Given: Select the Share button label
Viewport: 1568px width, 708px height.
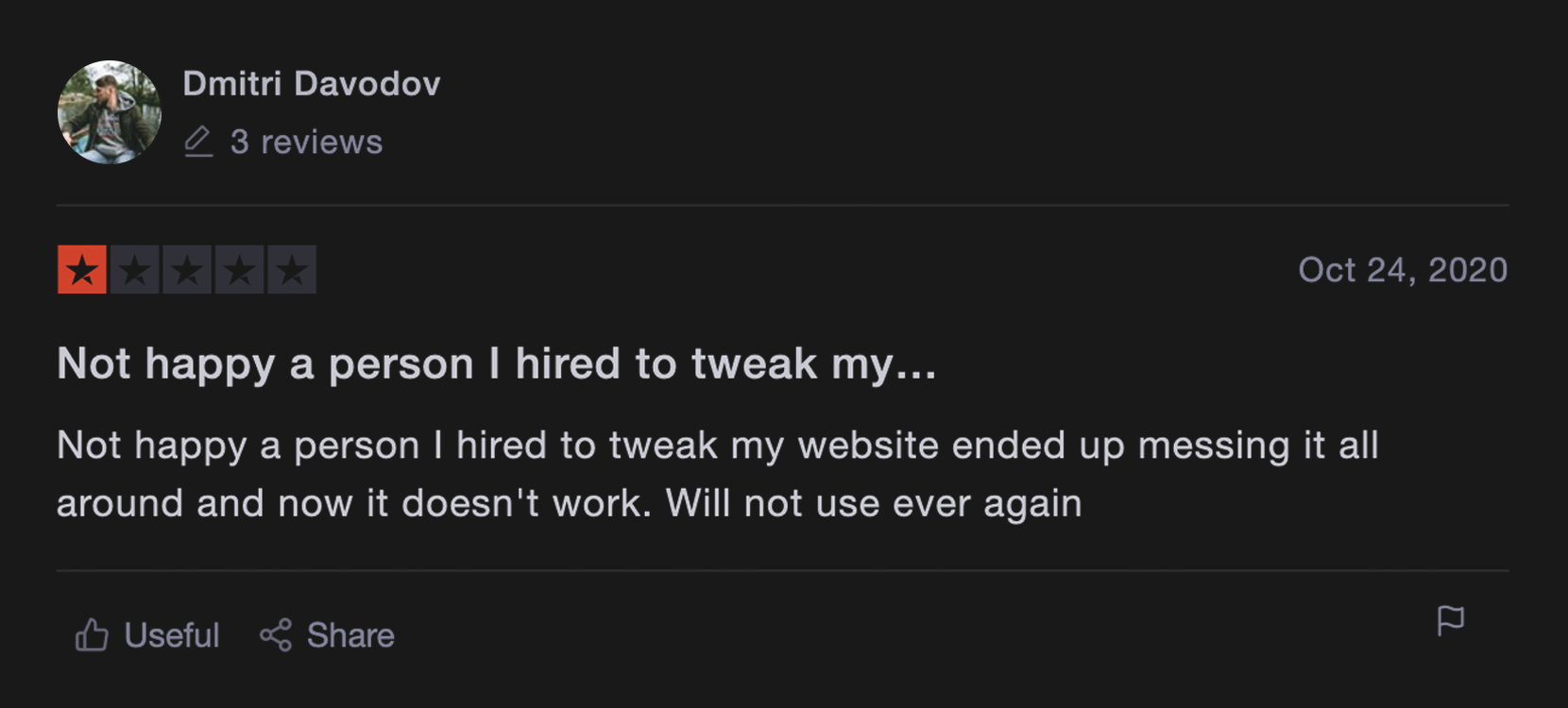Looking at the screenshot, I should [x=350, y=635].
